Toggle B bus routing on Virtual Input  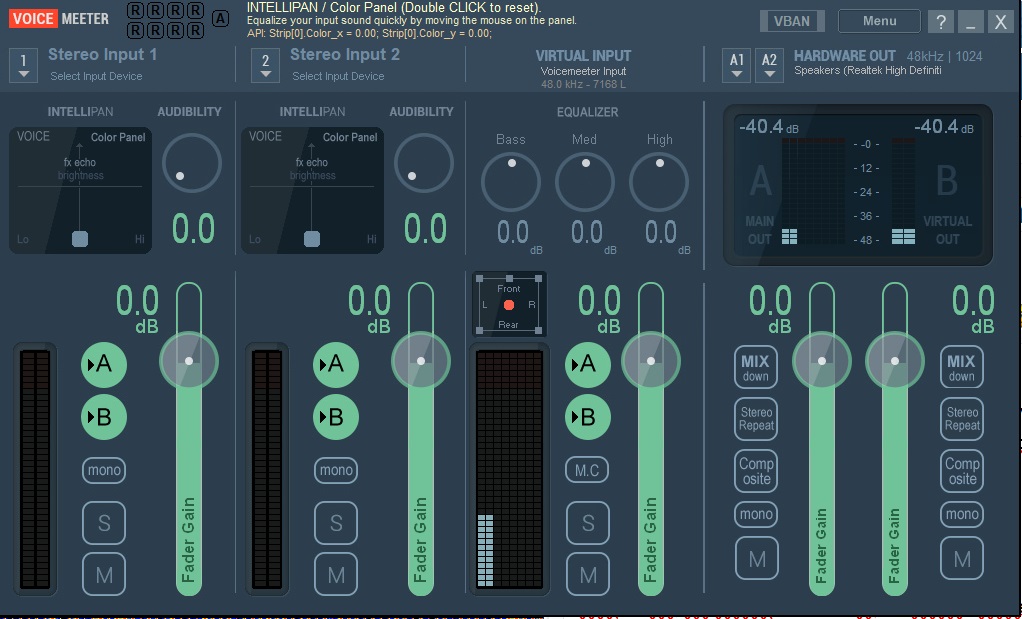[588, 417]
